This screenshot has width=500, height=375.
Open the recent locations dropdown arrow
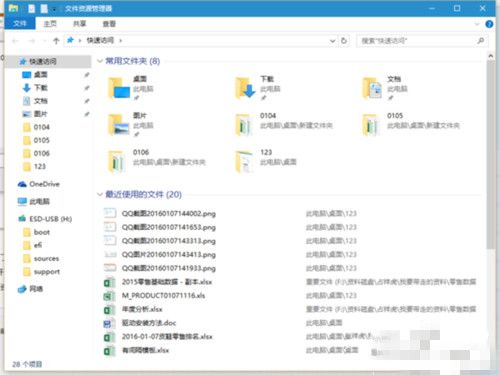point(44,41)
